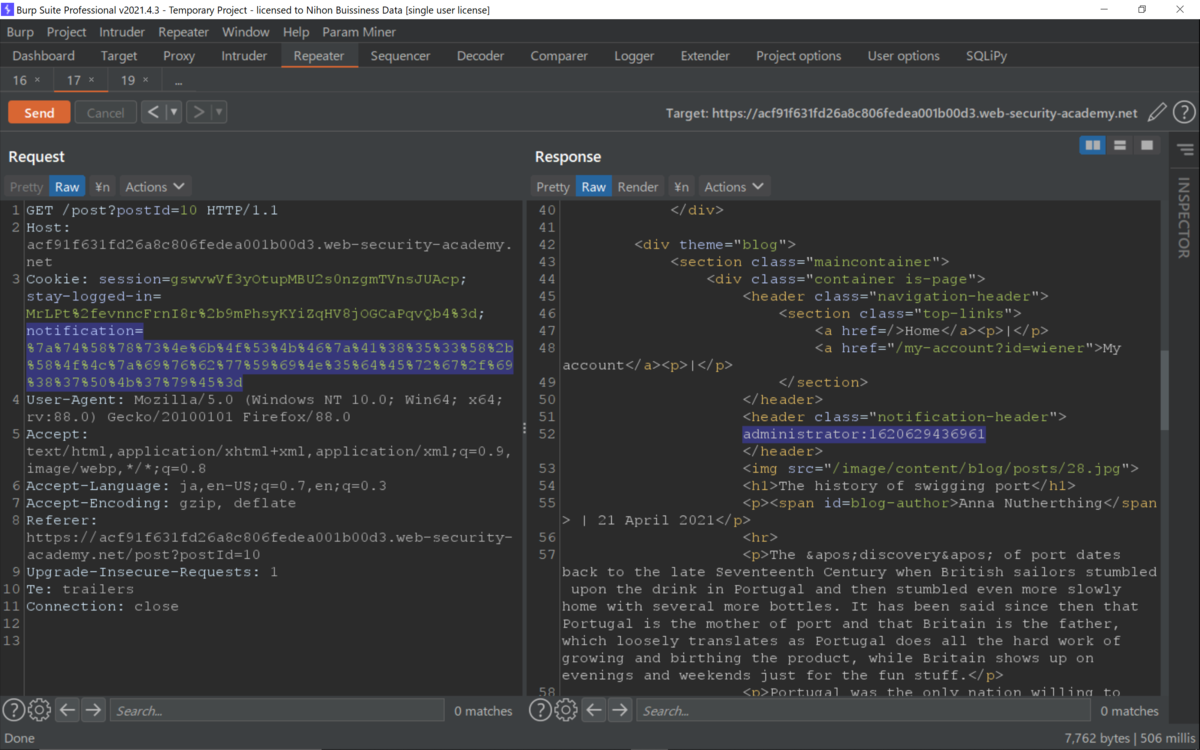
Task: Go back to previous request in history
Action: (x=153, y=112)
